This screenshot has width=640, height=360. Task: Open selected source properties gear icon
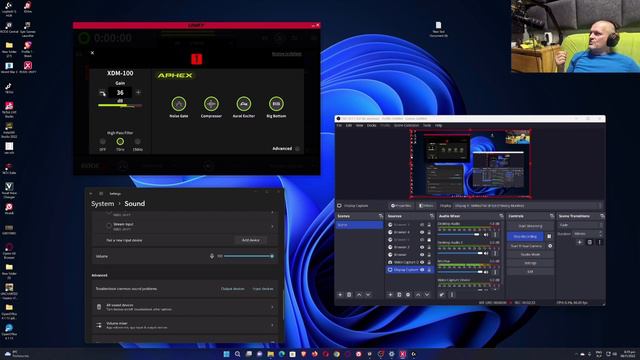[408, 295]
